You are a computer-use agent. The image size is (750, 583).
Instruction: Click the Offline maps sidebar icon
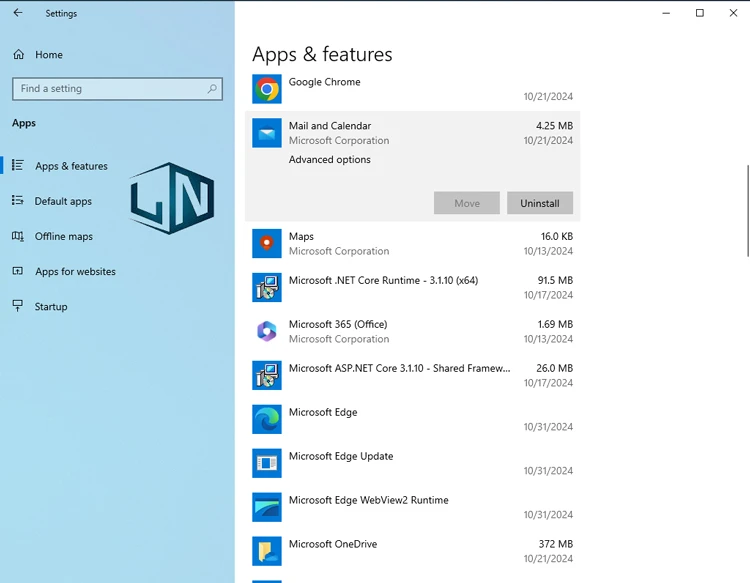[18, 236]
